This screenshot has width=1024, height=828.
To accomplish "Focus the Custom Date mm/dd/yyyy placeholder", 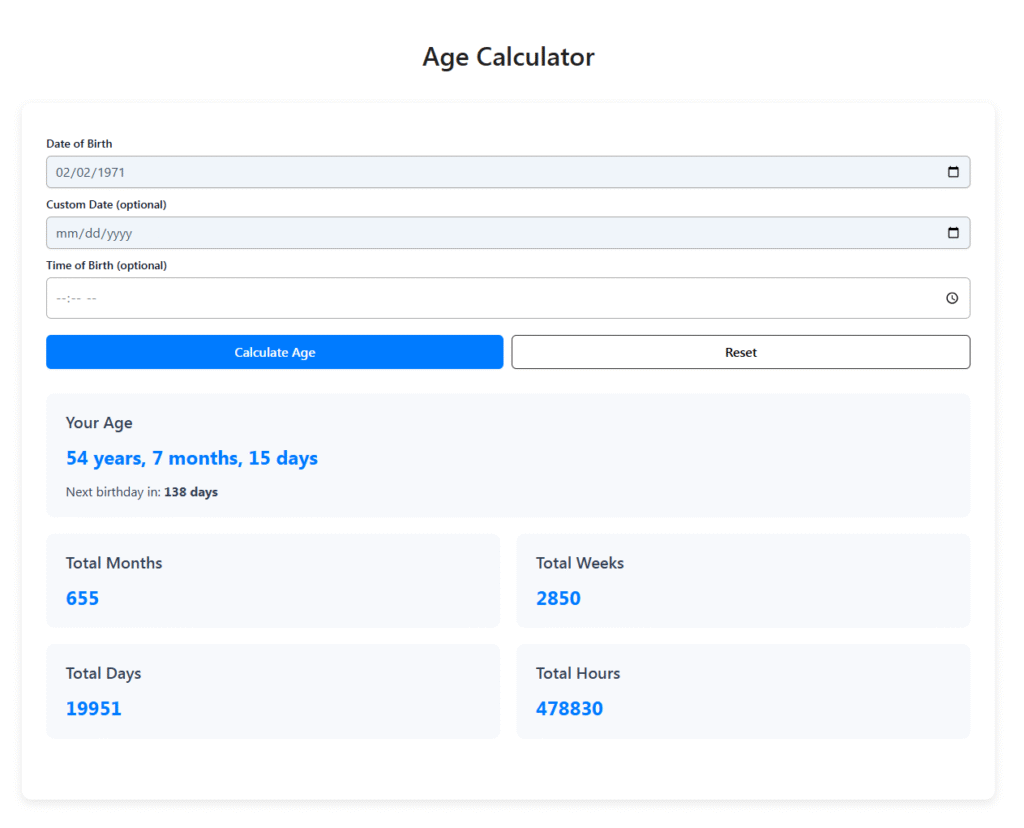I will click(94, 233).
